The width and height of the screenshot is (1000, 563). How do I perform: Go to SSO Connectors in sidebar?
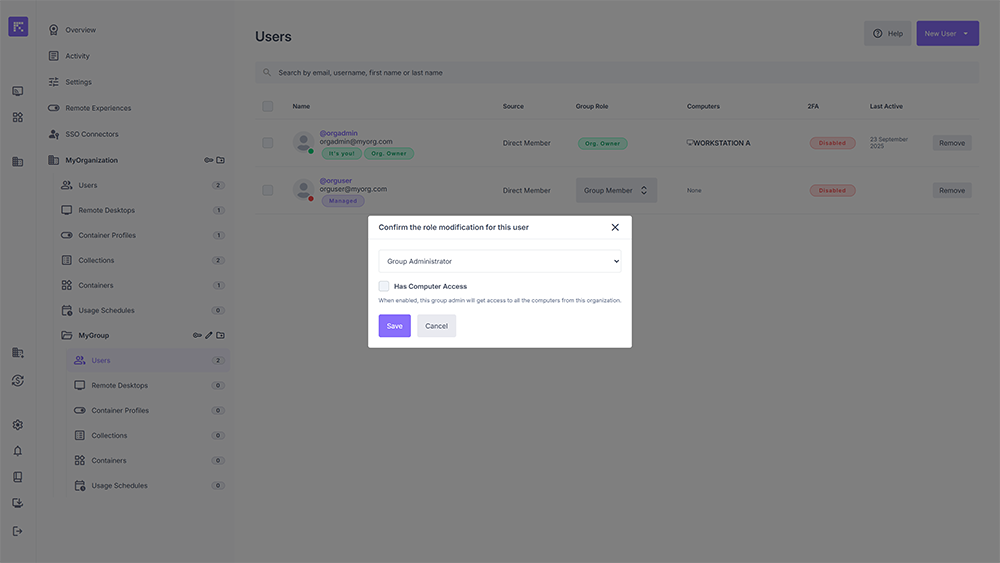point(91,134)
